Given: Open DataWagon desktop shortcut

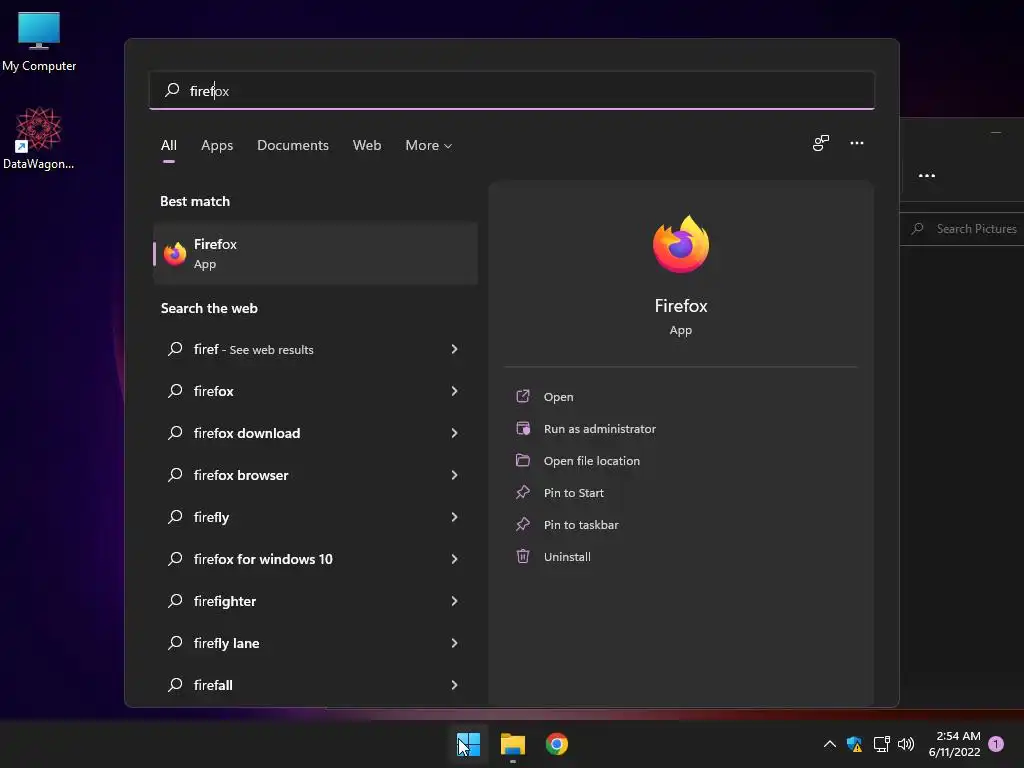Looking at the screenshot, I should pyautogui.click(x=39, y=138).
